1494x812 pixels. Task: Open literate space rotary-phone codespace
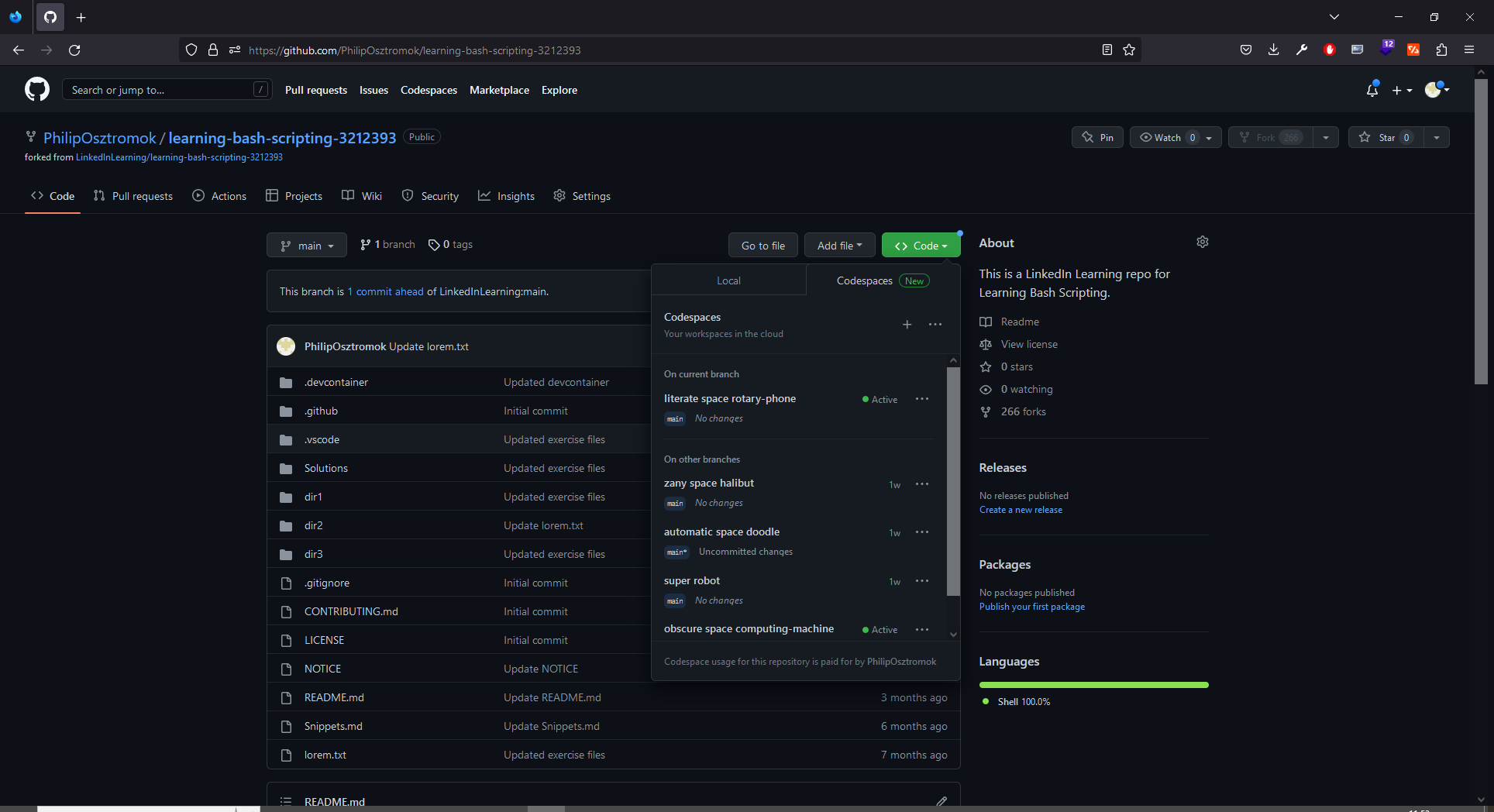pyautogui.click(x=730, y=398)
